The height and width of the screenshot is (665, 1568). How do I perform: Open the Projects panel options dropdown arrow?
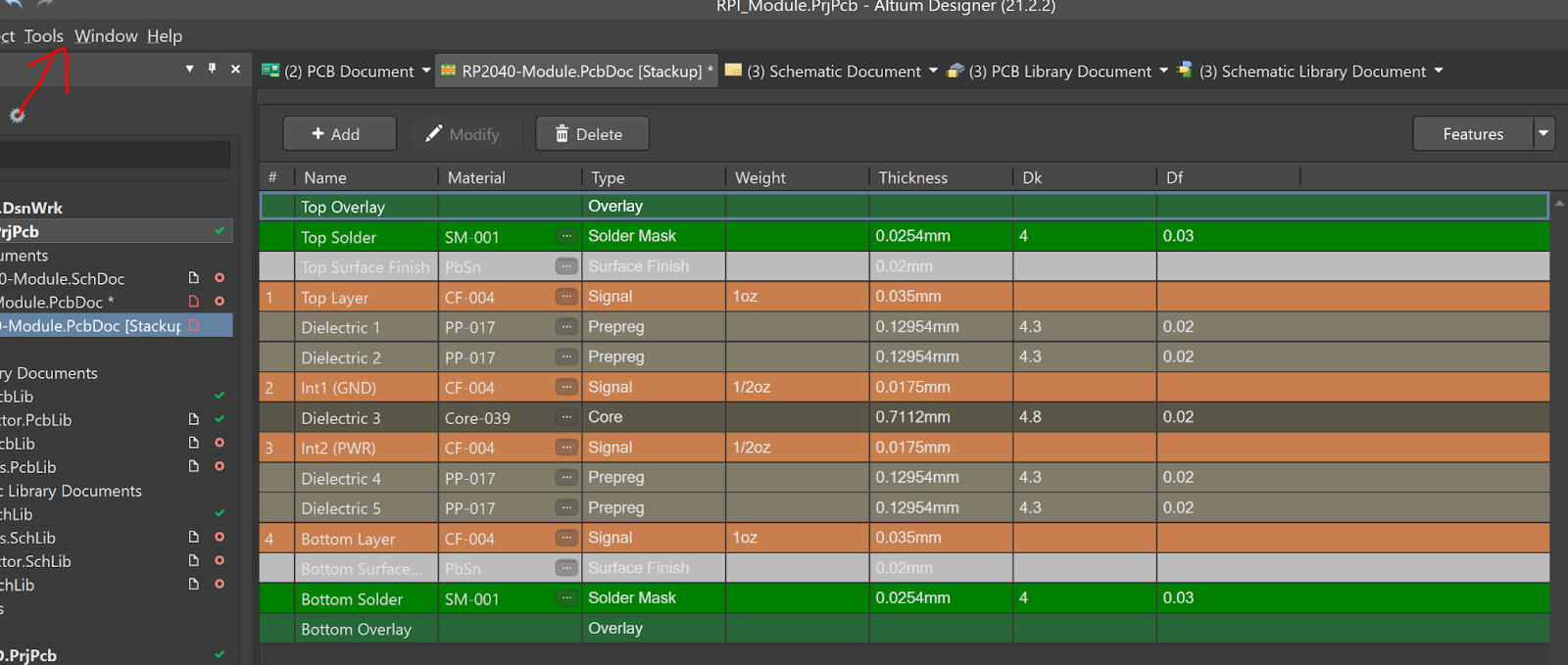pyautogui.click(x=189, y=69)
